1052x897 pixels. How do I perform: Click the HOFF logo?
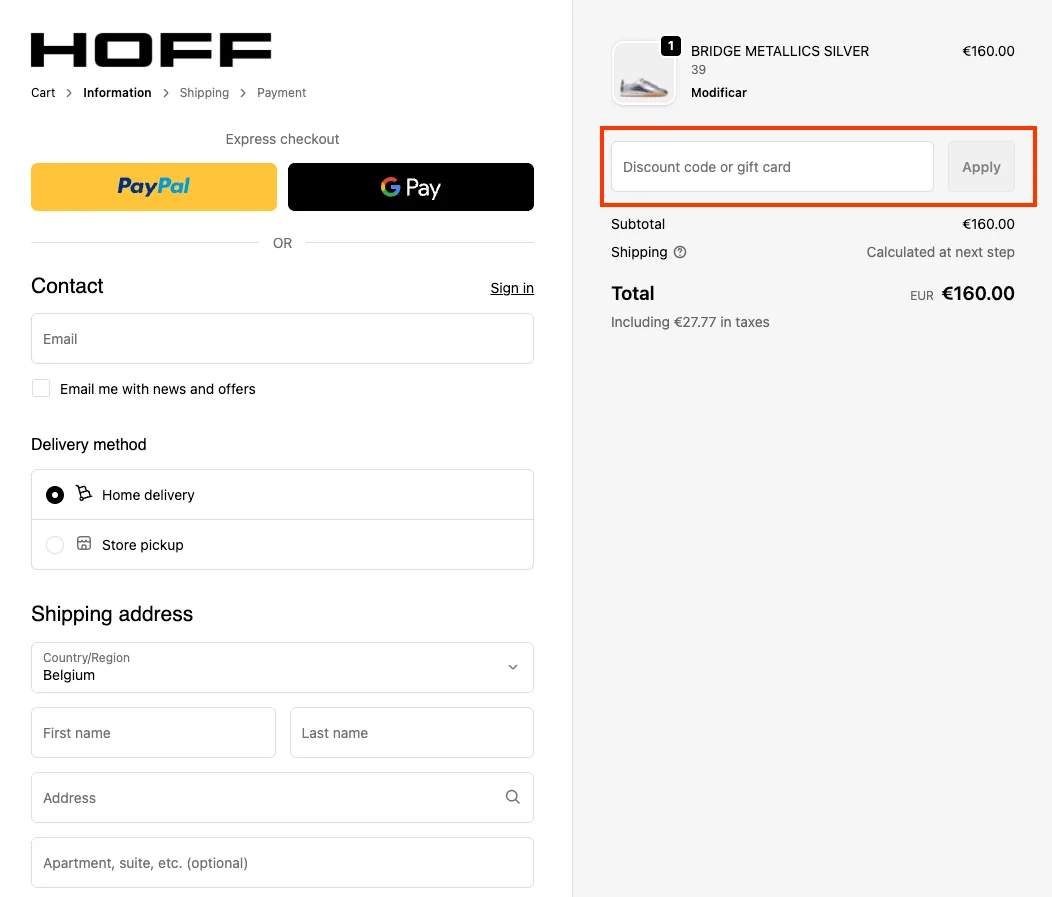pos(151,50)
